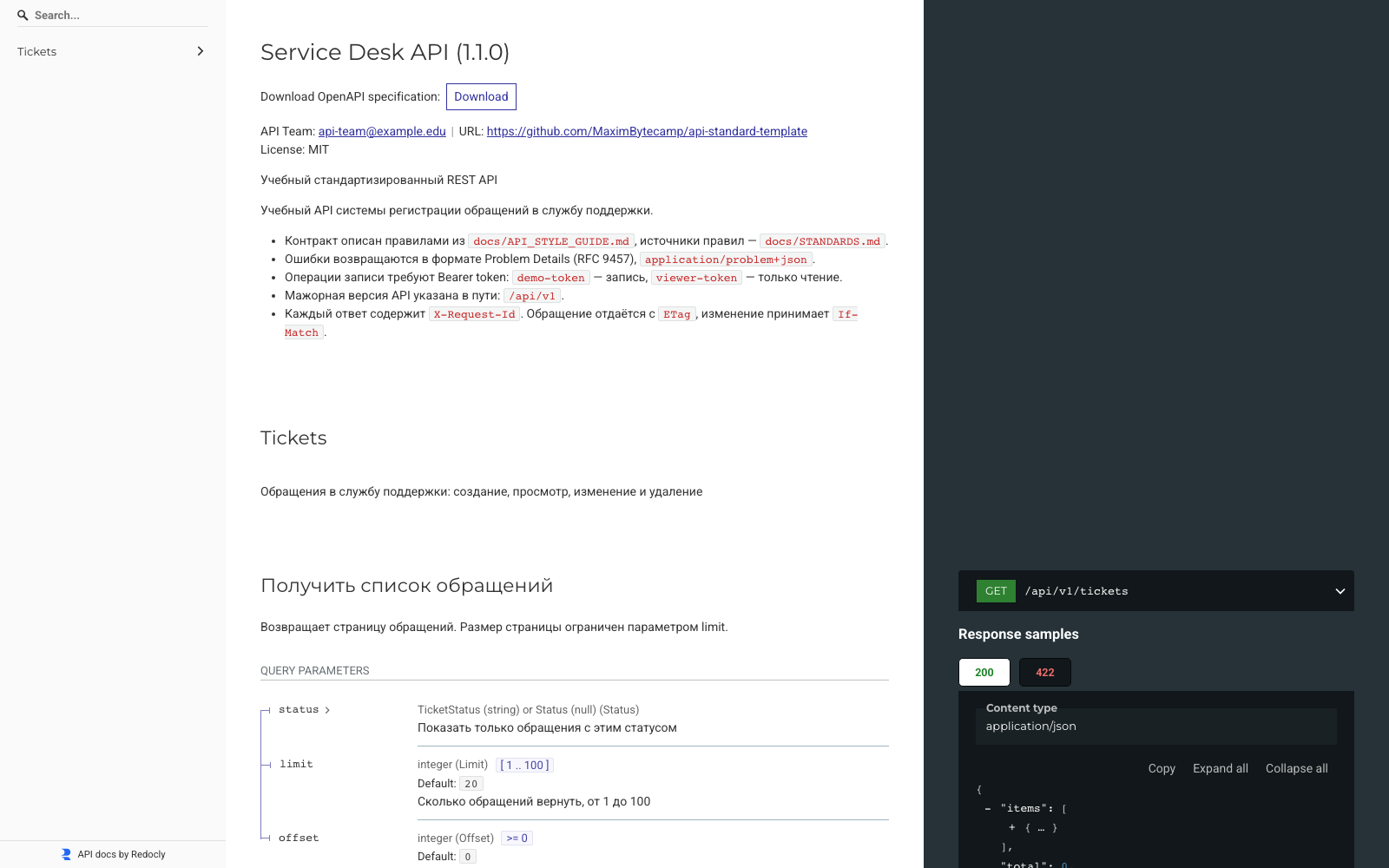Click the 'Получить список обращений' heading
The image size is (1389, 868).
pos(406,586)
